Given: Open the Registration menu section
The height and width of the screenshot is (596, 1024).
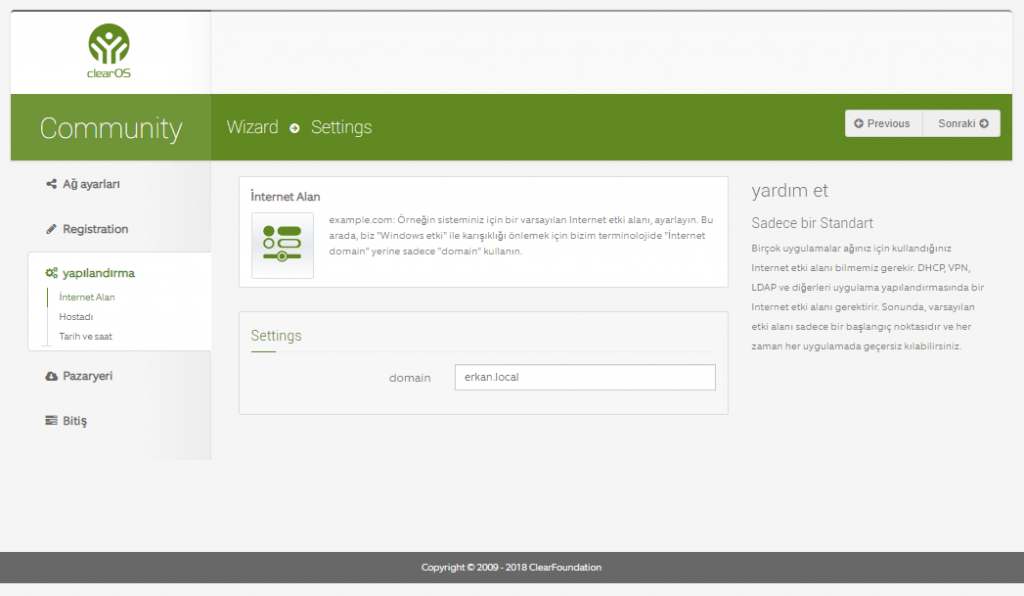Looking at the screenshot, I should coord(95,229).
